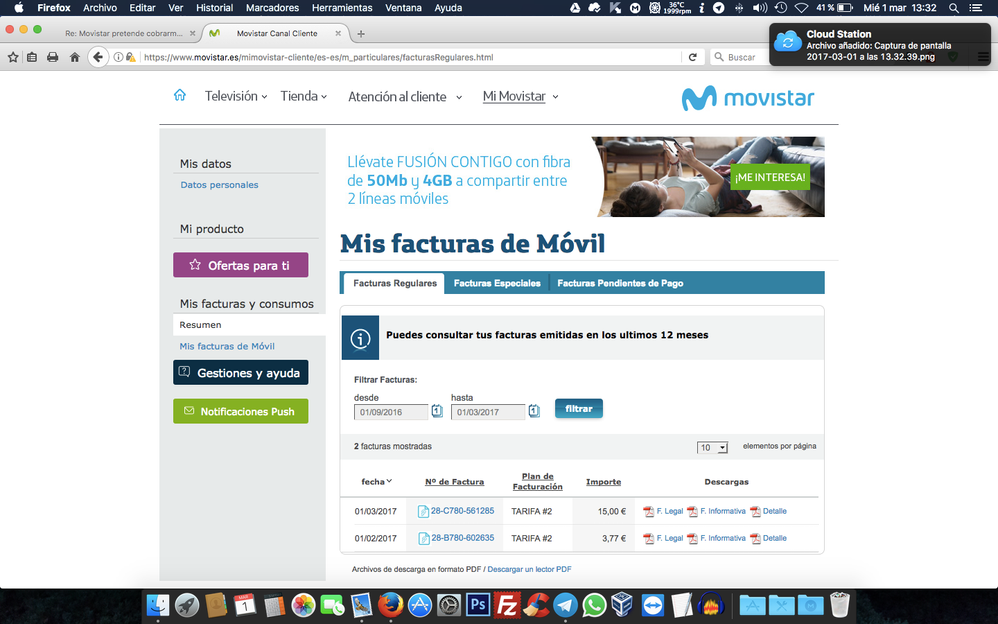Bookmark page with the star icon

click(x=13, y=57)
